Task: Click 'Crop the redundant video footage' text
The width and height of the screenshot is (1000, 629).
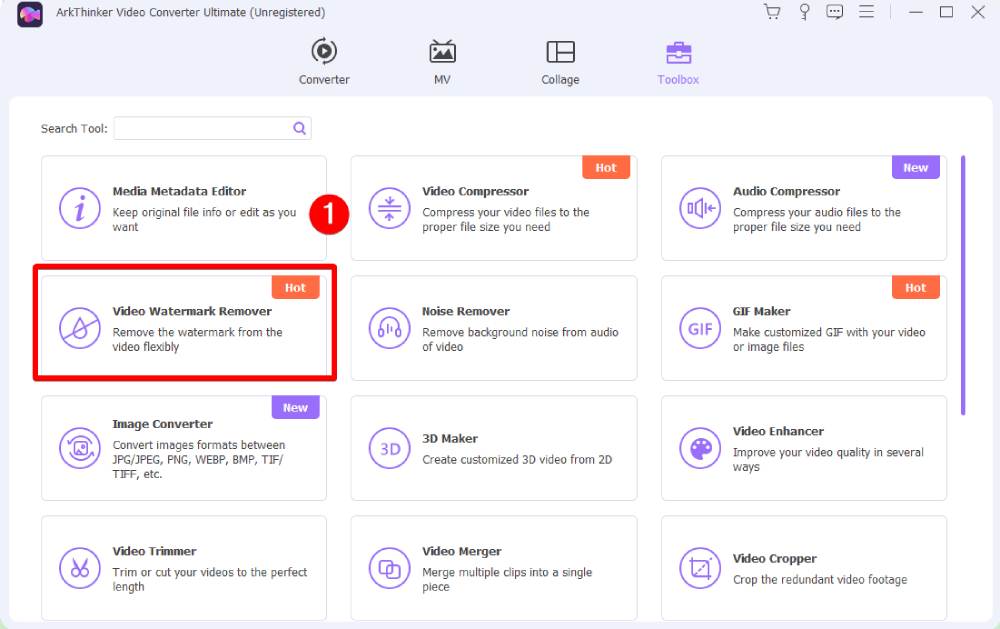Action: point(820,580)
